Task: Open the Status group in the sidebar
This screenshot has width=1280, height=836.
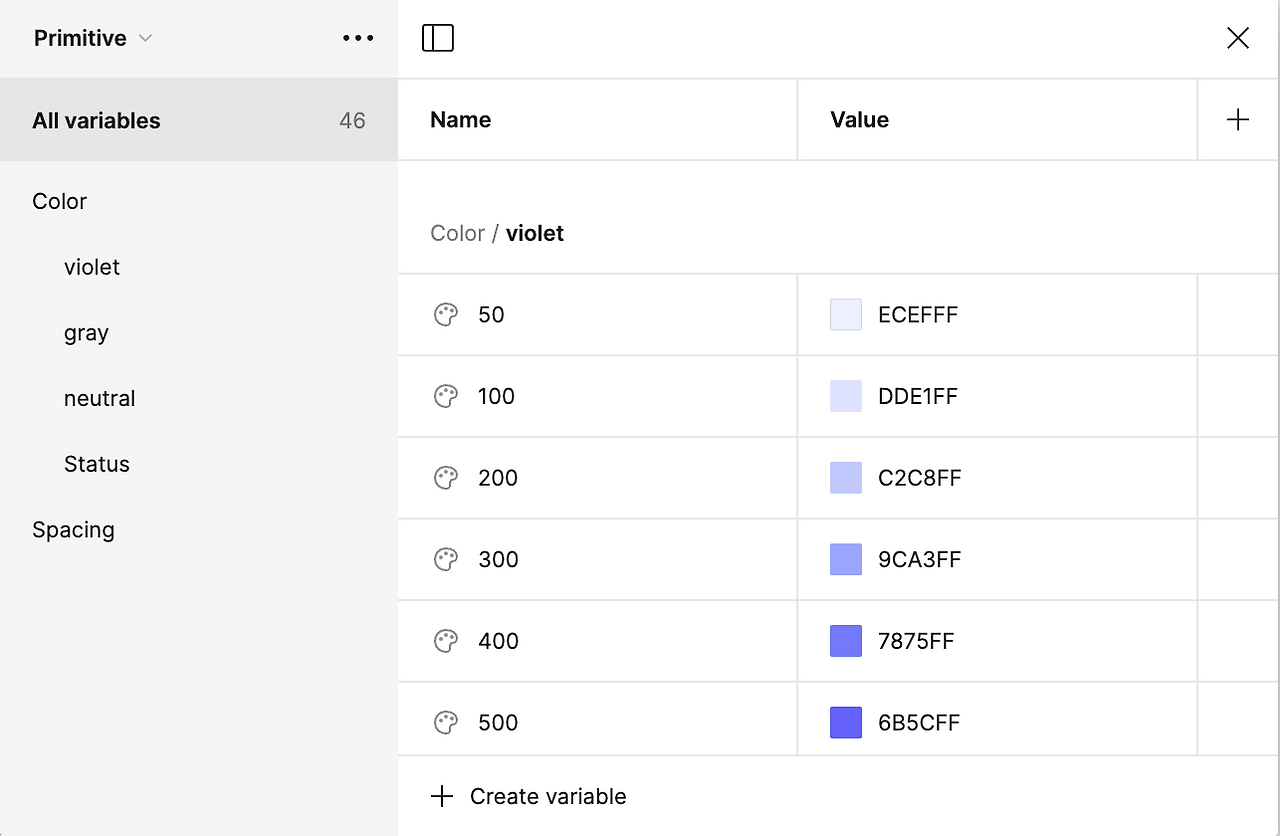Action: click(97, 464)
